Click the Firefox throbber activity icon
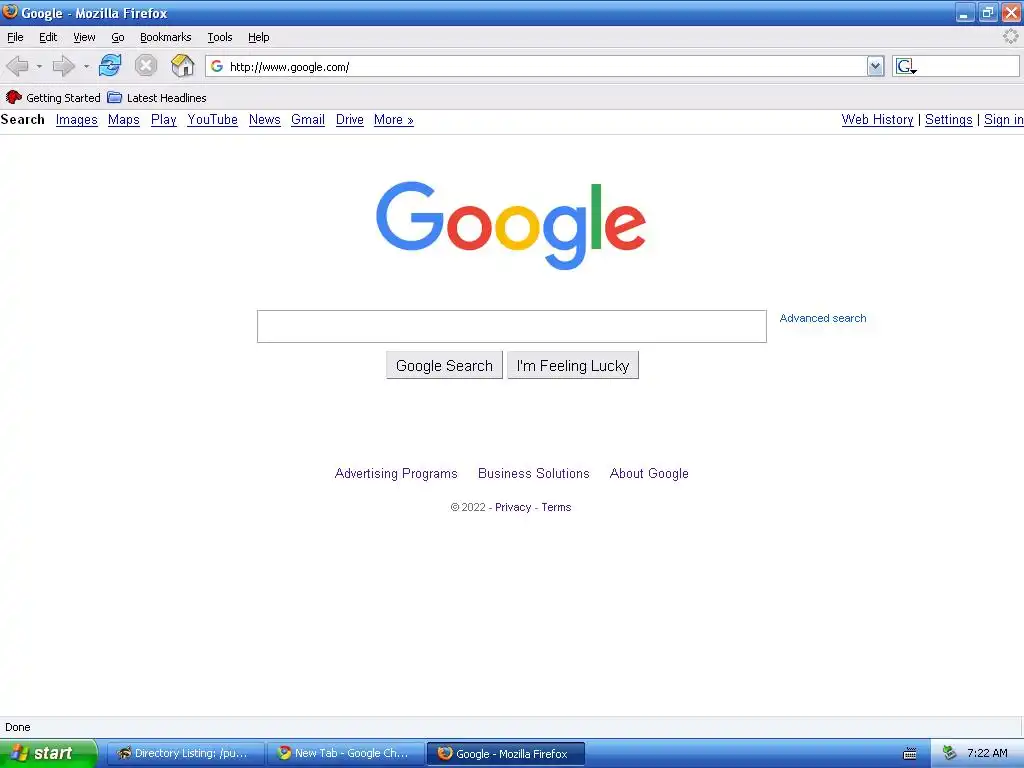1024x768 pixels. (1010, 37)
